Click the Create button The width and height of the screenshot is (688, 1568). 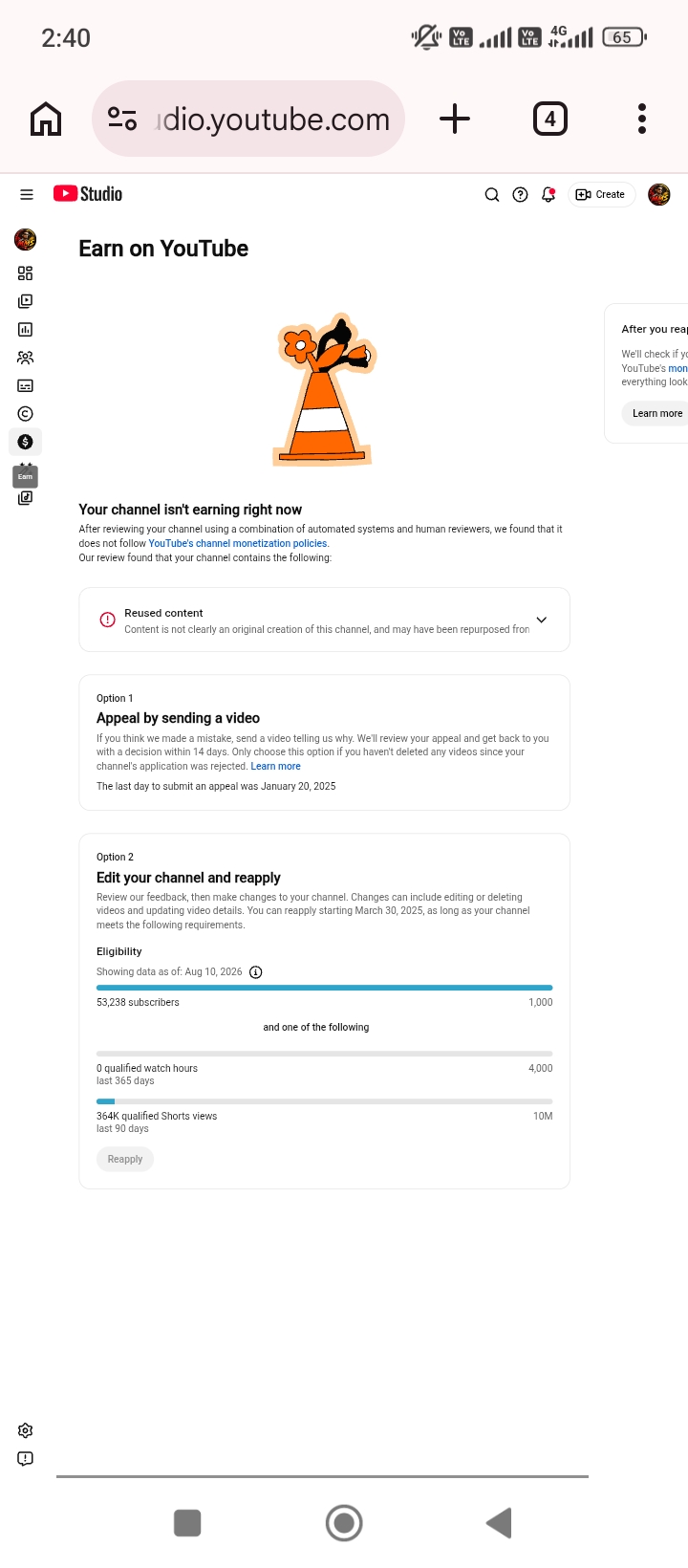pyautogui.click(x=602, y=195)
